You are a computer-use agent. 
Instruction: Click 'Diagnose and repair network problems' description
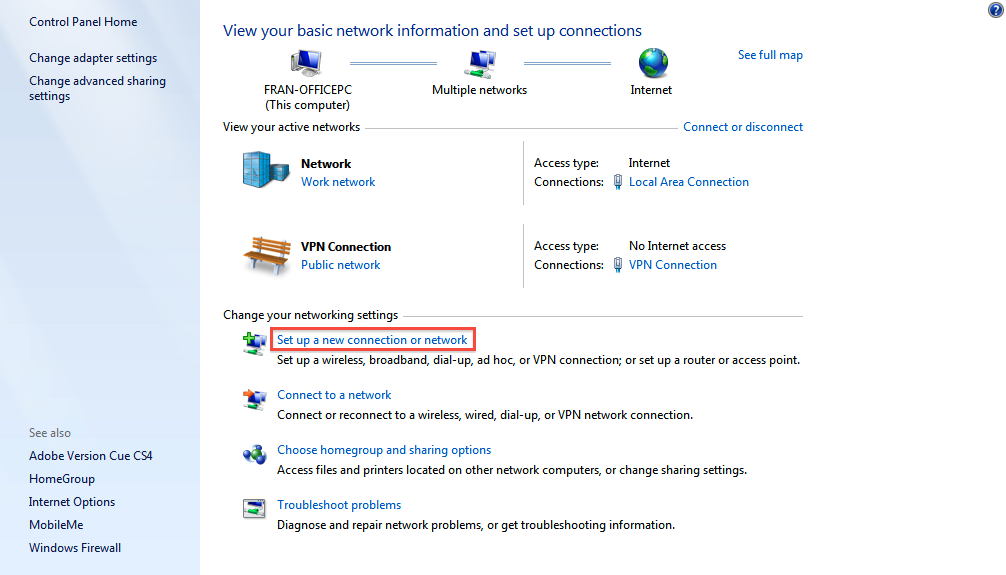pyautogui.click(x=476, y=525)
